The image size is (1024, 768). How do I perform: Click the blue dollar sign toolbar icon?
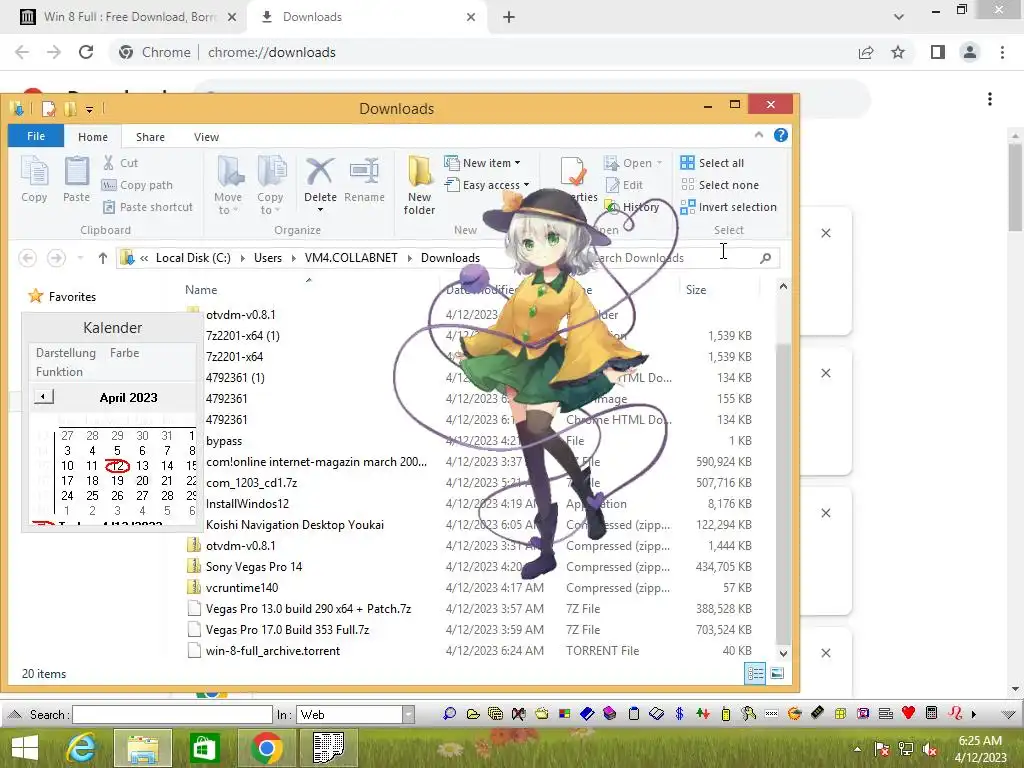coord(679,714)
